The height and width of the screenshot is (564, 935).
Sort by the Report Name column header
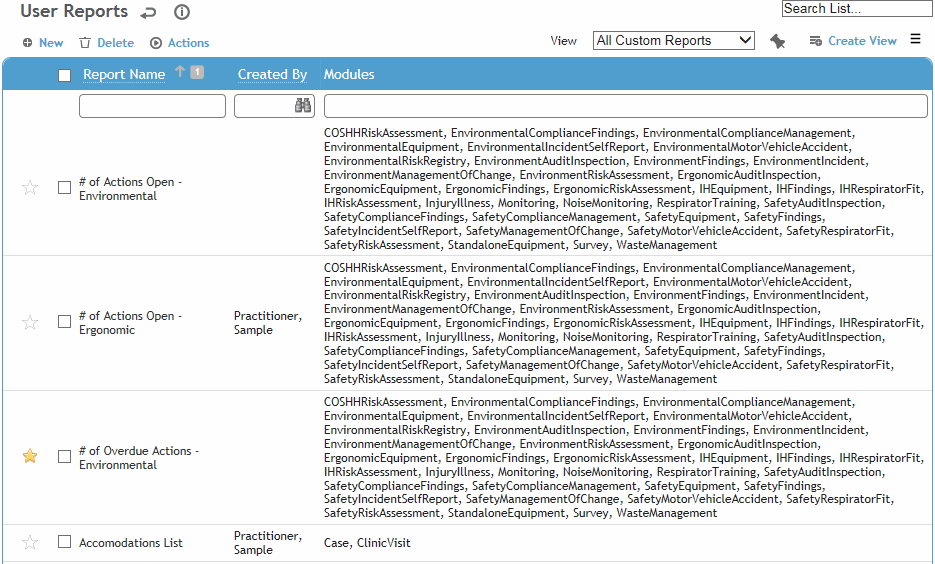point(124,75)
